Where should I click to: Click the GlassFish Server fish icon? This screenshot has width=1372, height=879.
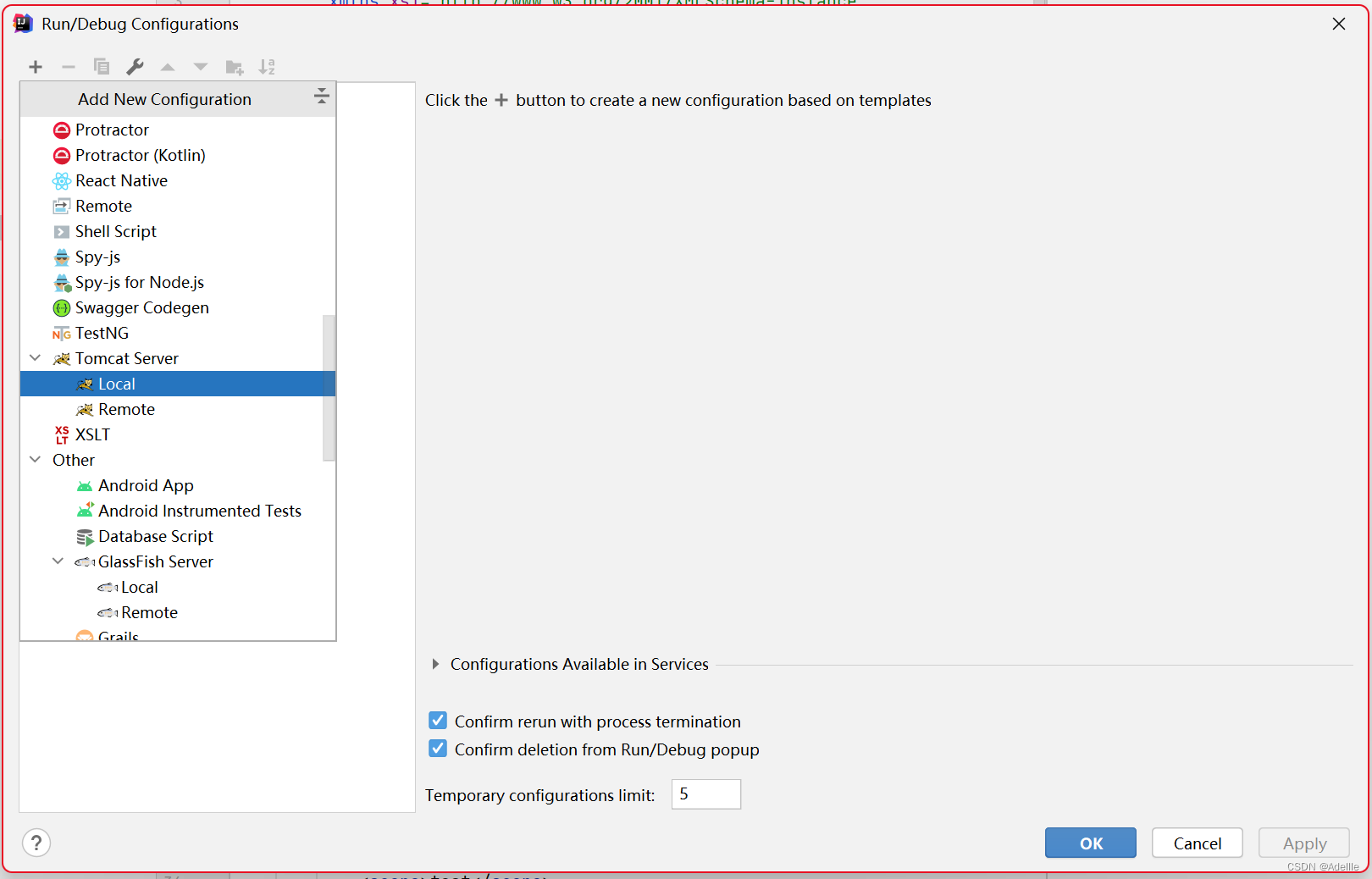click(x=85, y=562)
